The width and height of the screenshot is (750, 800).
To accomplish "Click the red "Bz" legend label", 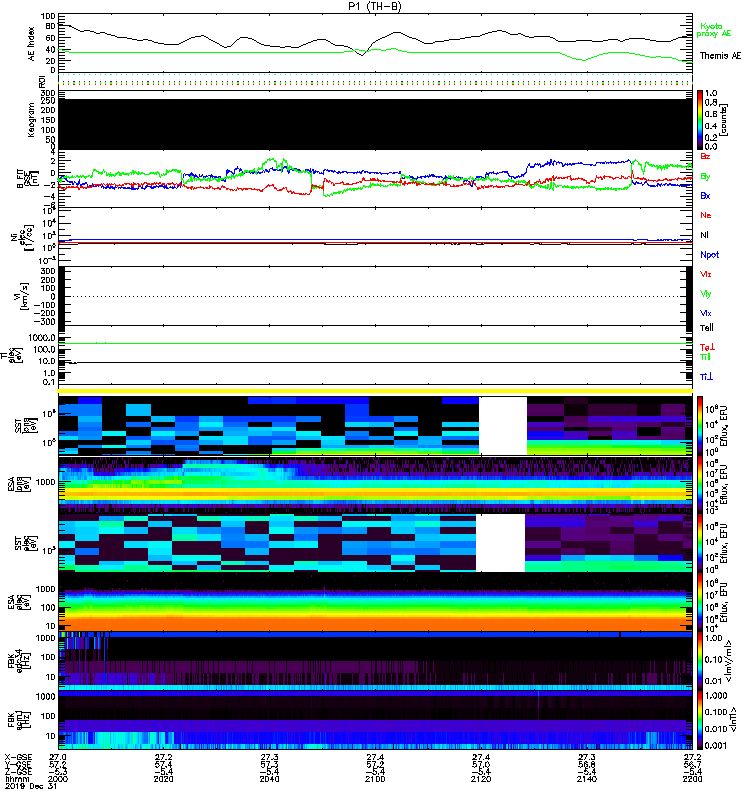I will tap(705, 157).
